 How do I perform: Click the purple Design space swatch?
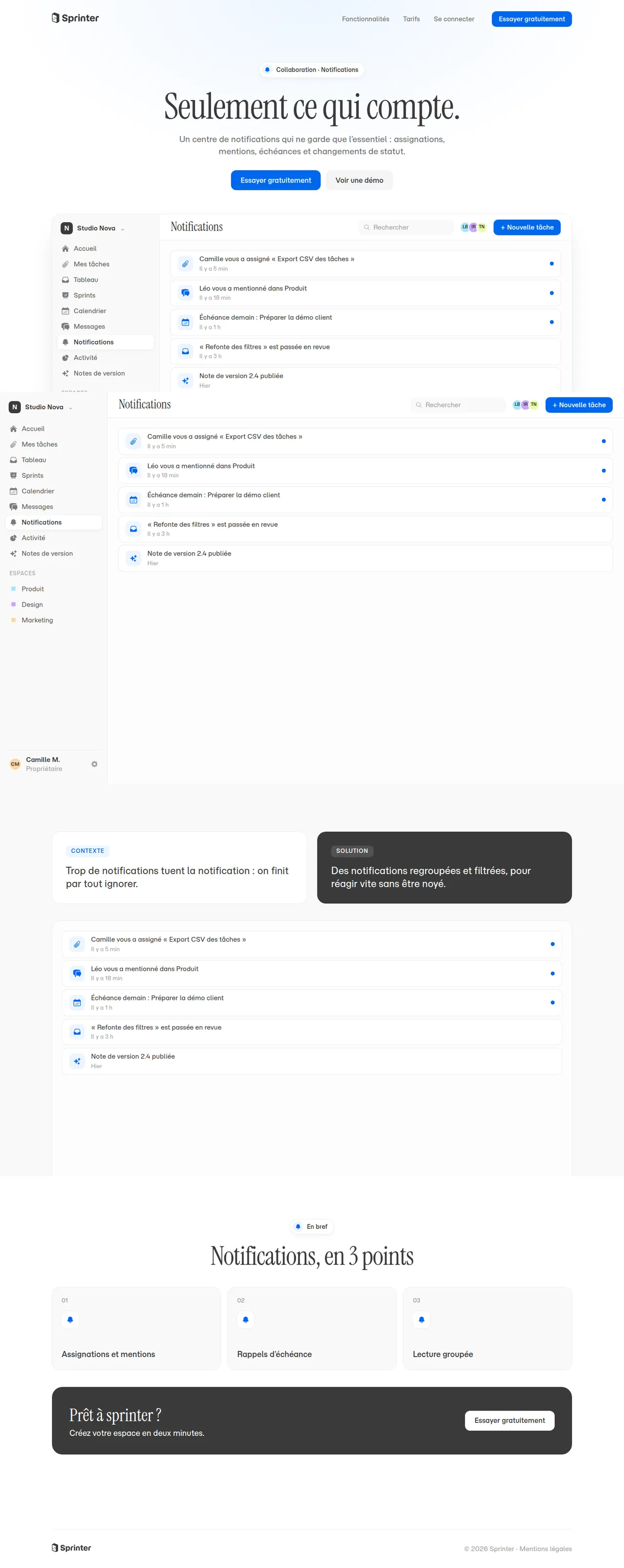[x=13, y=604]
